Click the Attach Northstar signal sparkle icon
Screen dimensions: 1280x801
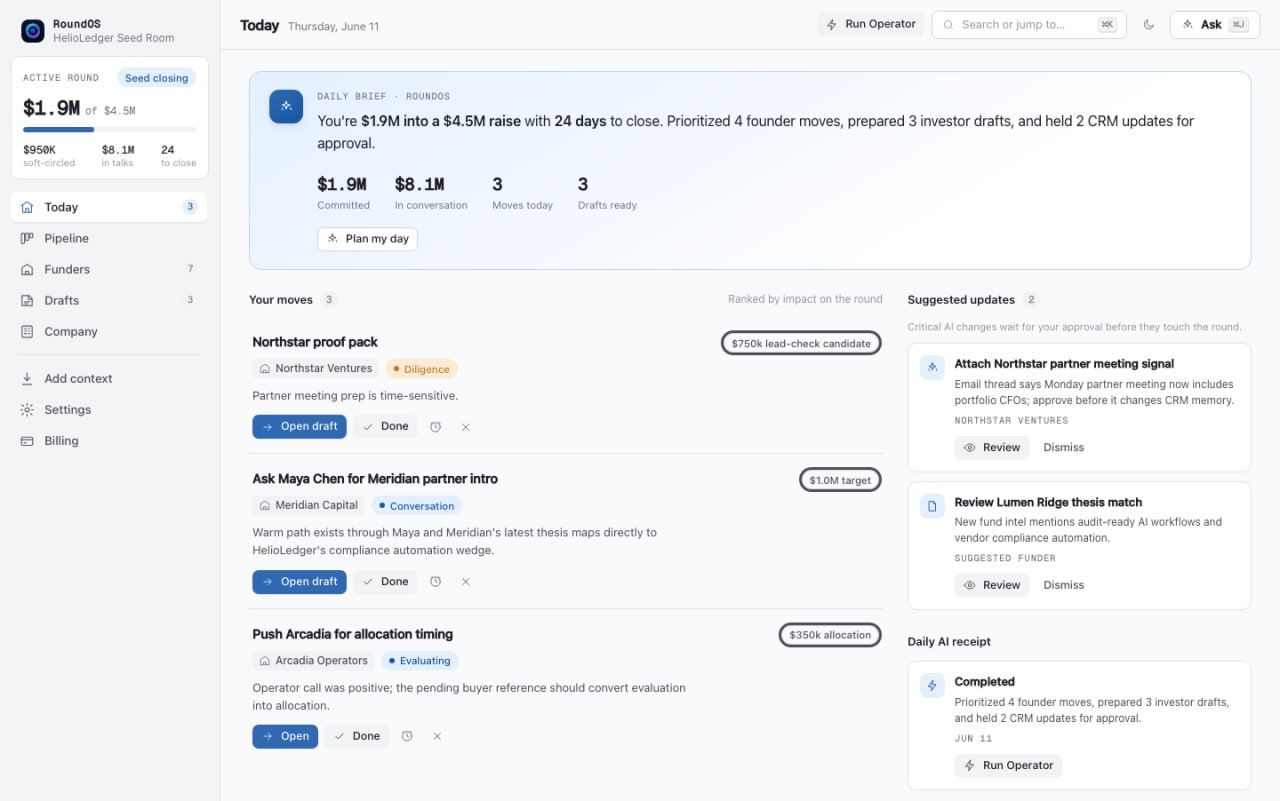(x=932, y=368)
